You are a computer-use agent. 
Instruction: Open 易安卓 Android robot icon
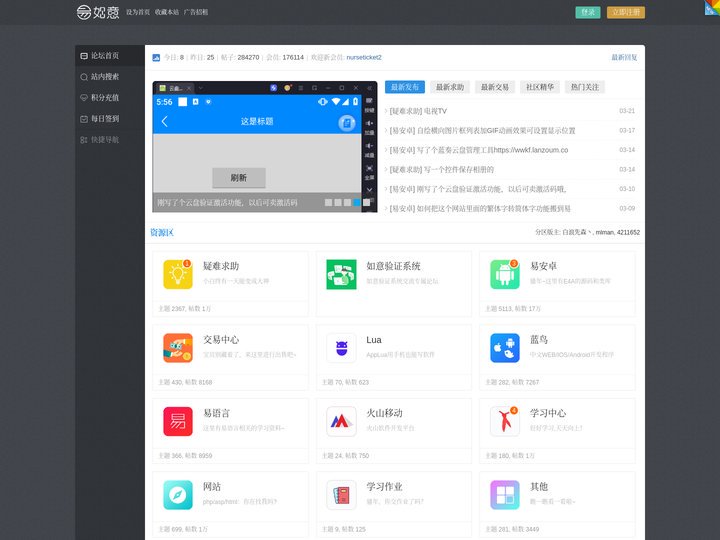tap(505, 274)
